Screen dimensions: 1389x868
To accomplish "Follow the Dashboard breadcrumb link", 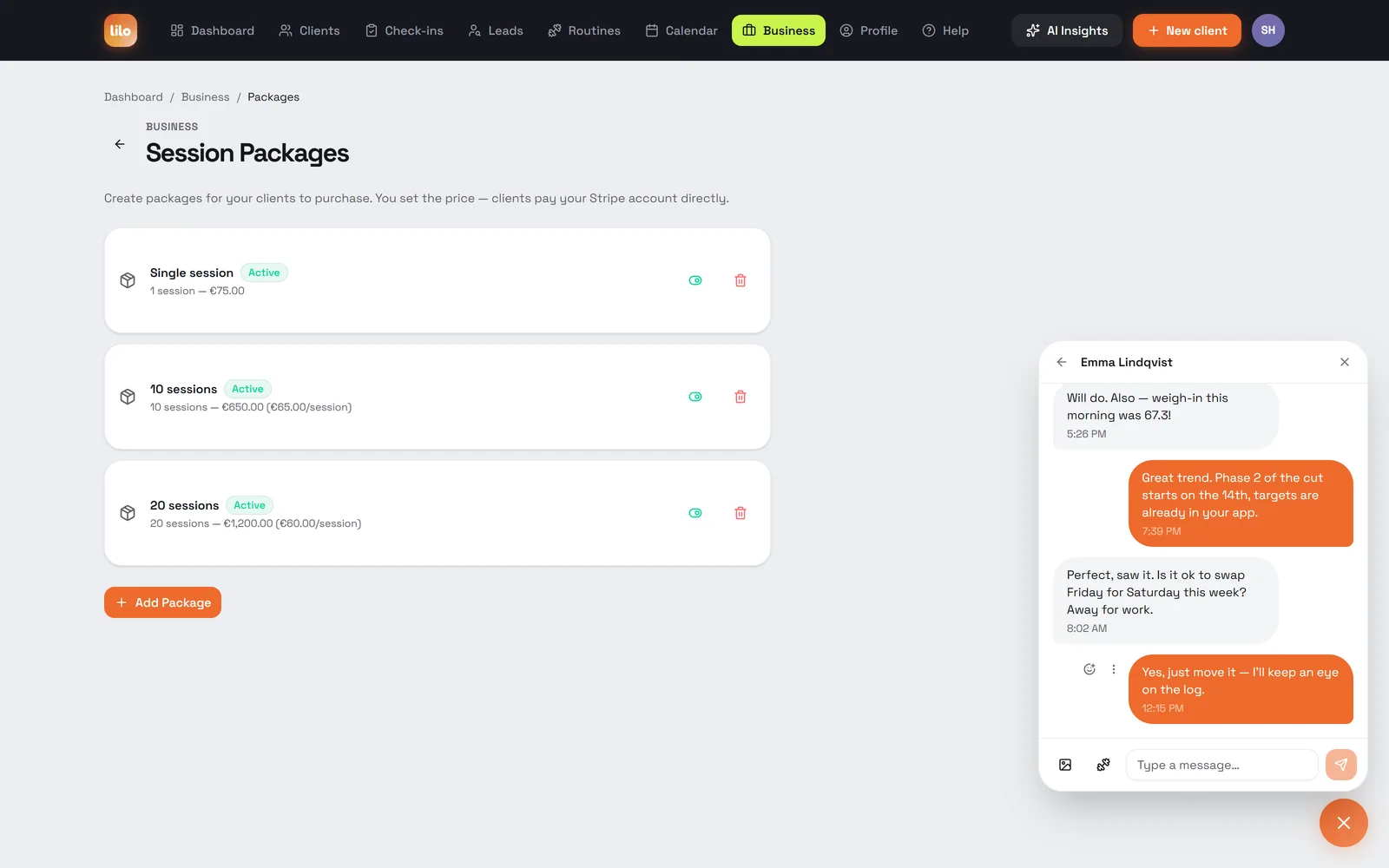I will coord(134,97).
